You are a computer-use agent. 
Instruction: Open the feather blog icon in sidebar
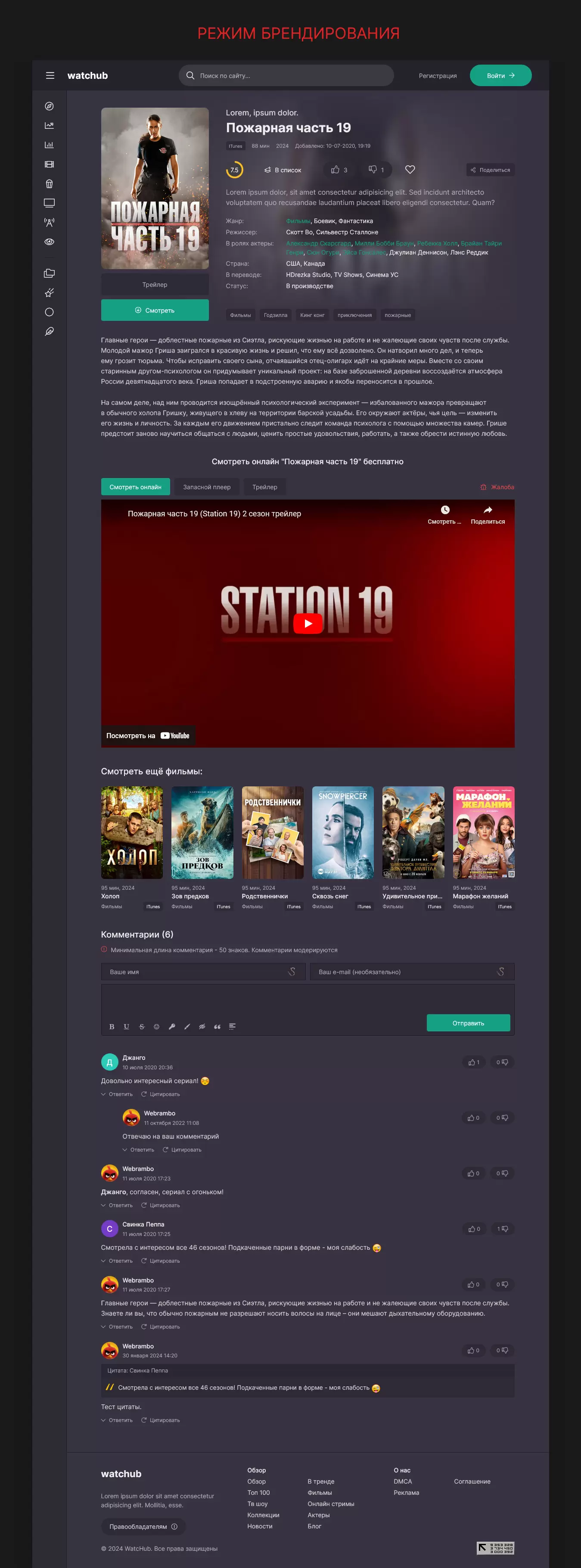point(50,332)
